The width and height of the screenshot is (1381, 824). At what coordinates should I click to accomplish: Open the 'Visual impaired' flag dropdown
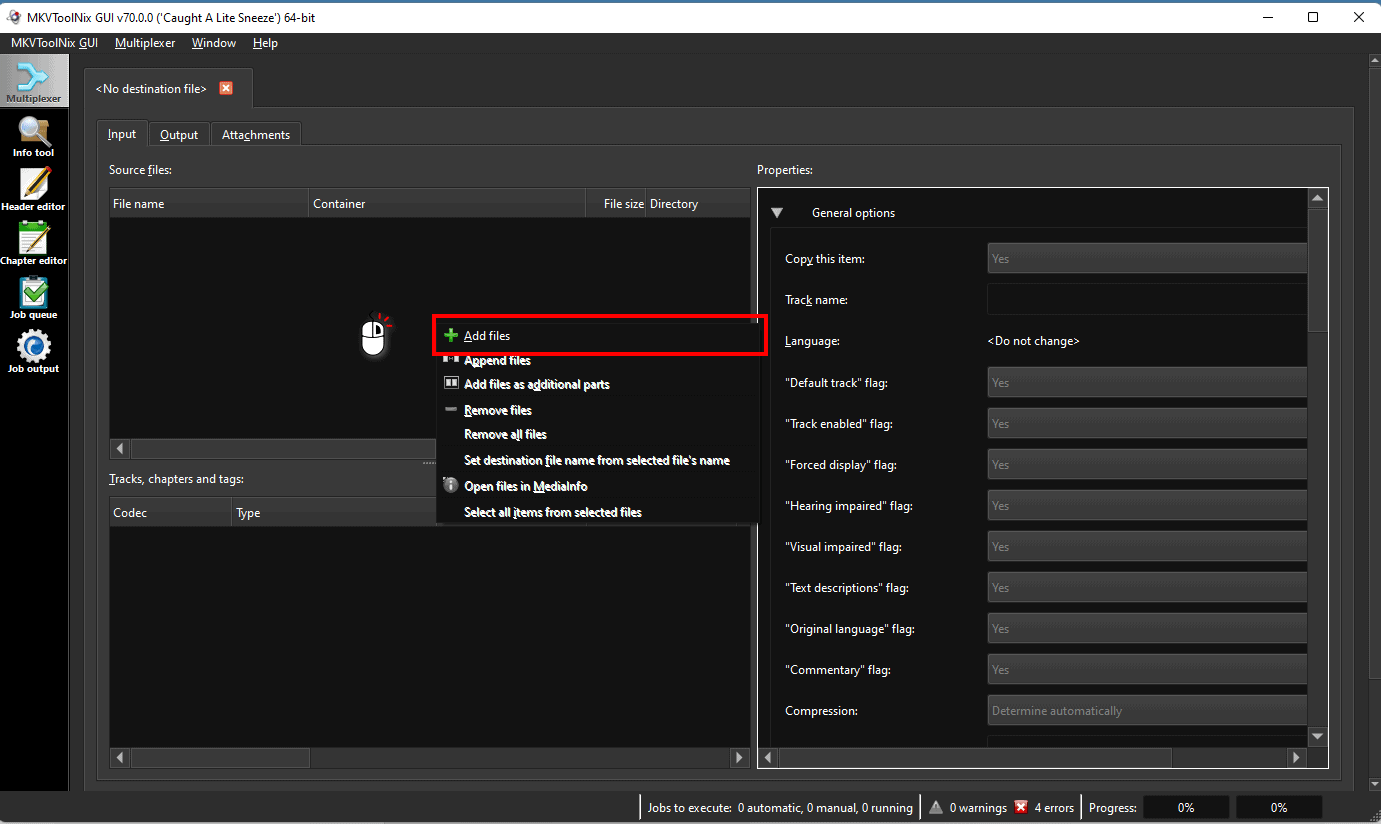(x=1147, y=546)
